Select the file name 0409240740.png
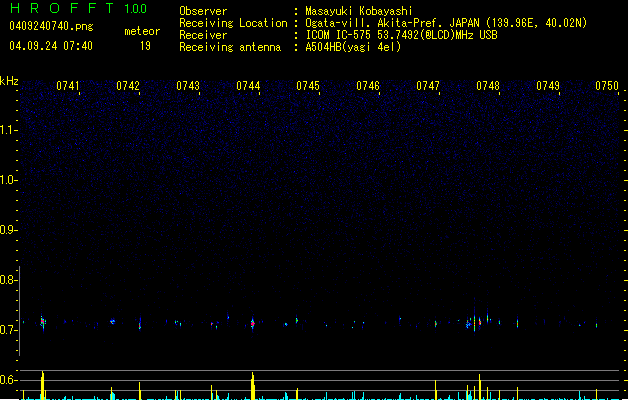Screen dimensions: 629x400 51,26
